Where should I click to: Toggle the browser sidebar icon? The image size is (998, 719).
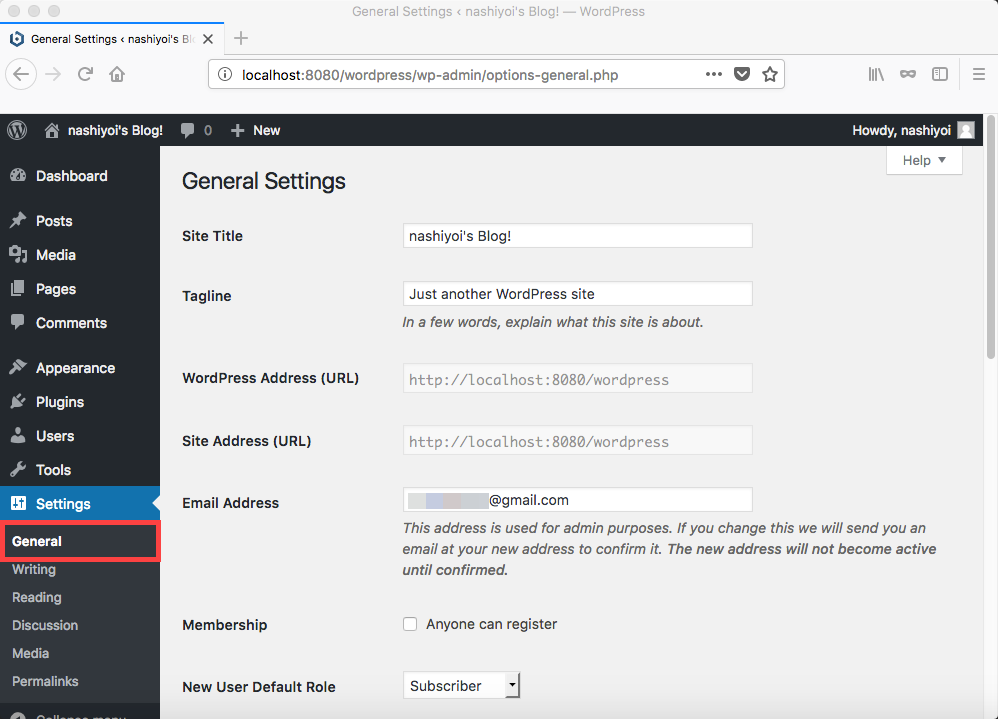click(x=940, y=74)
